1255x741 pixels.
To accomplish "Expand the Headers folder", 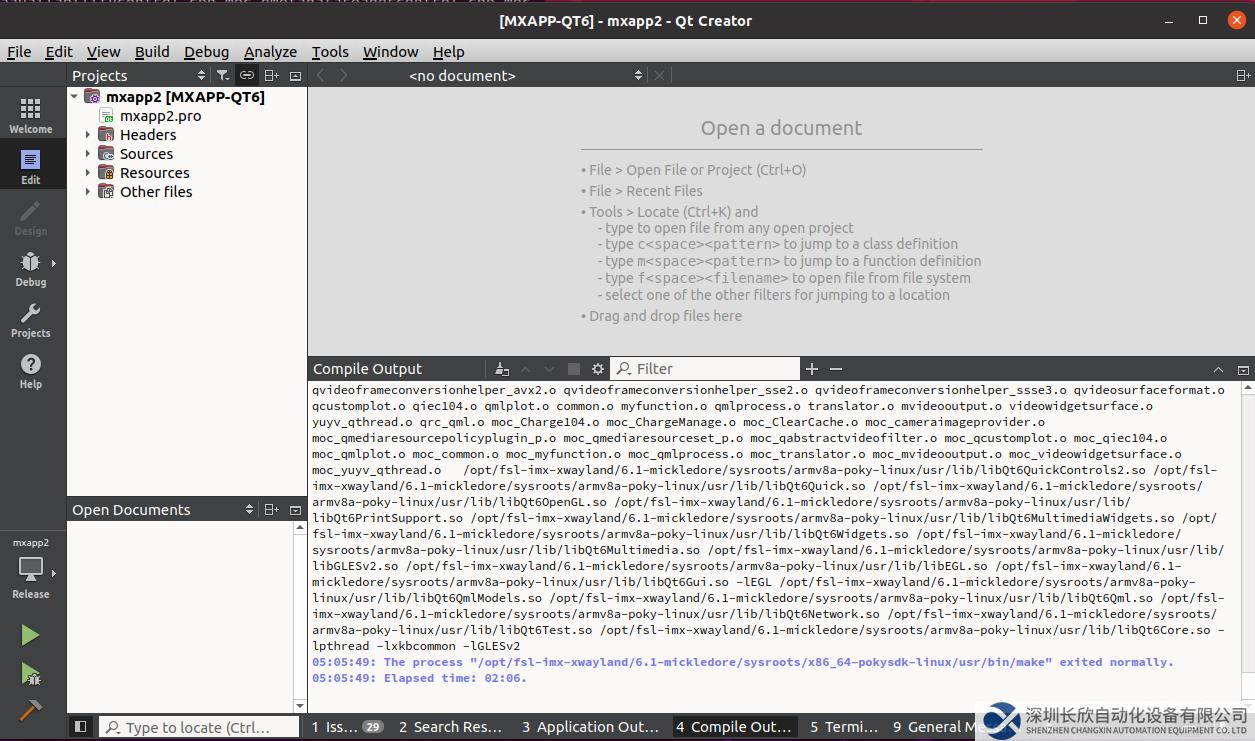I will (x=88, y=135).
